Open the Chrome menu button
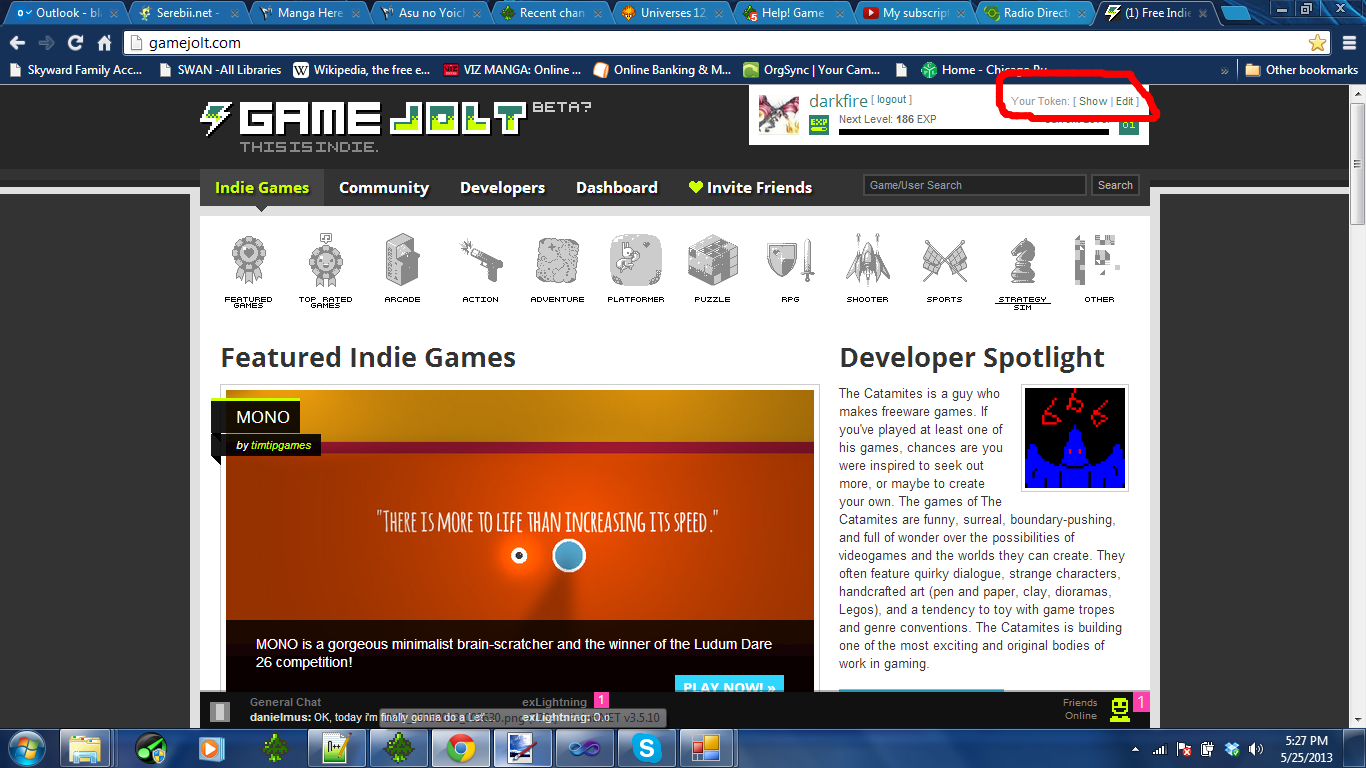The width and height of the screenshot is (1366, 768). tap(1349, 43)
